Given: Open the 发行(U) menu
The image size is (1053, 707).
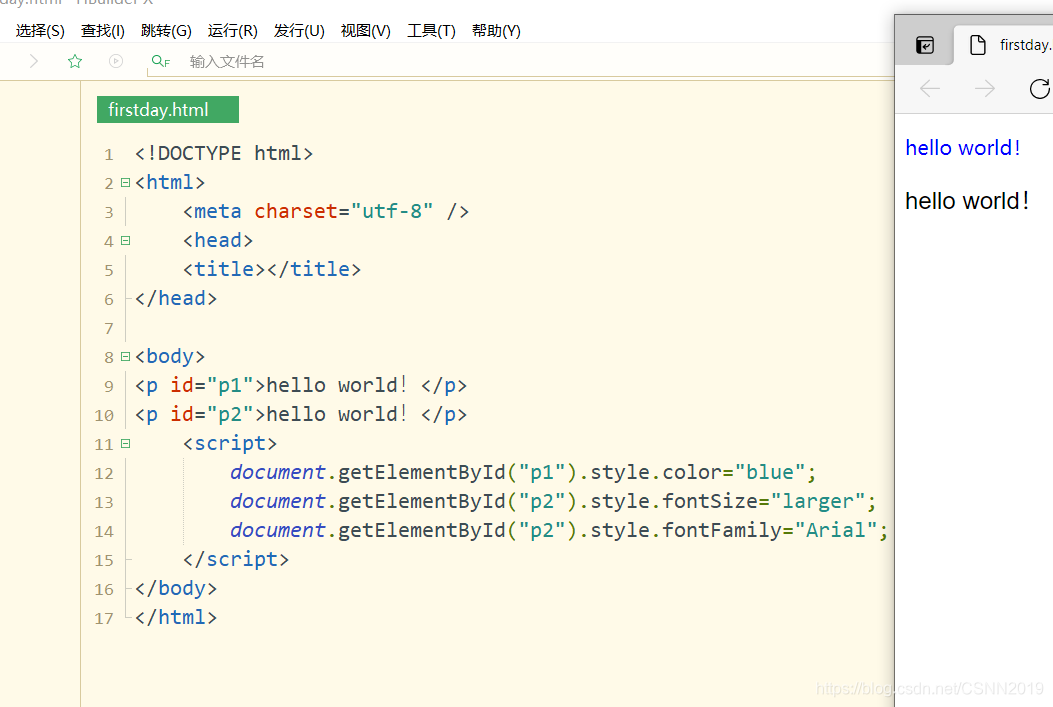Looking at the screenshot, I should [x=299, y=31].
